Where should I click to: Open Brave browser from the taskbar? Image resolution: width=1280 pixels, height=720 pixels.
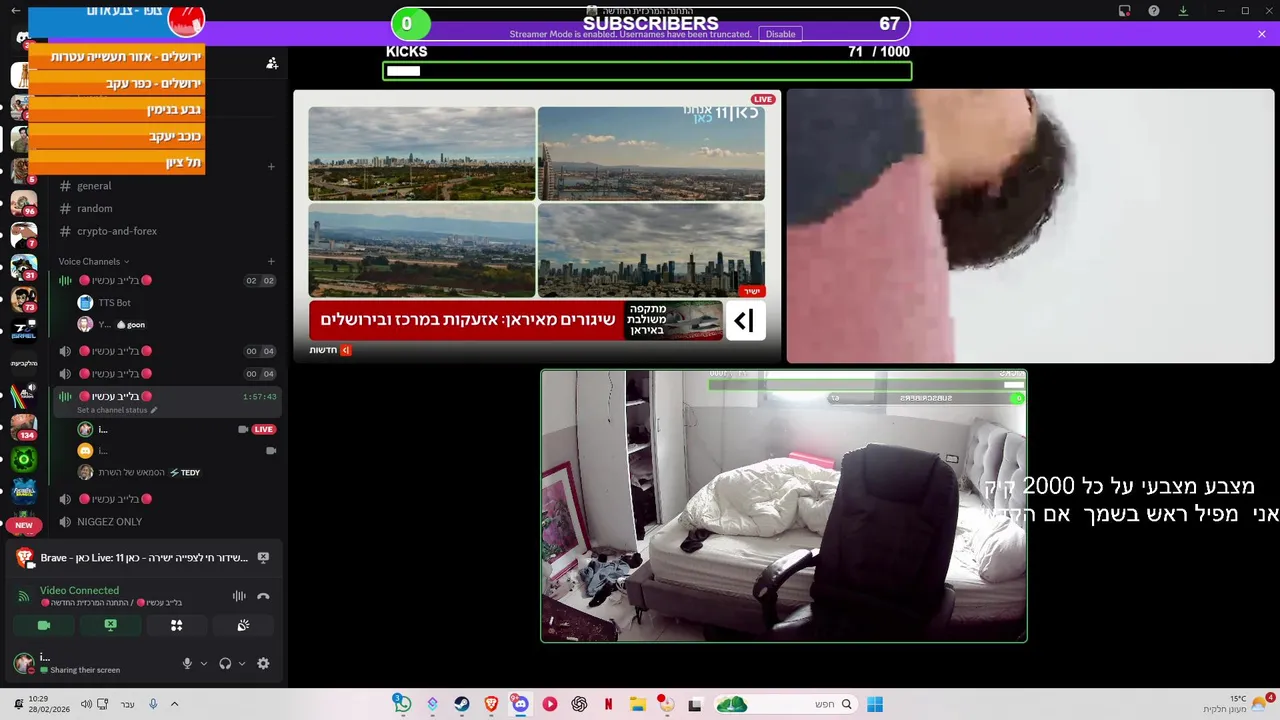pyautogui.click(x=491, y=704)
